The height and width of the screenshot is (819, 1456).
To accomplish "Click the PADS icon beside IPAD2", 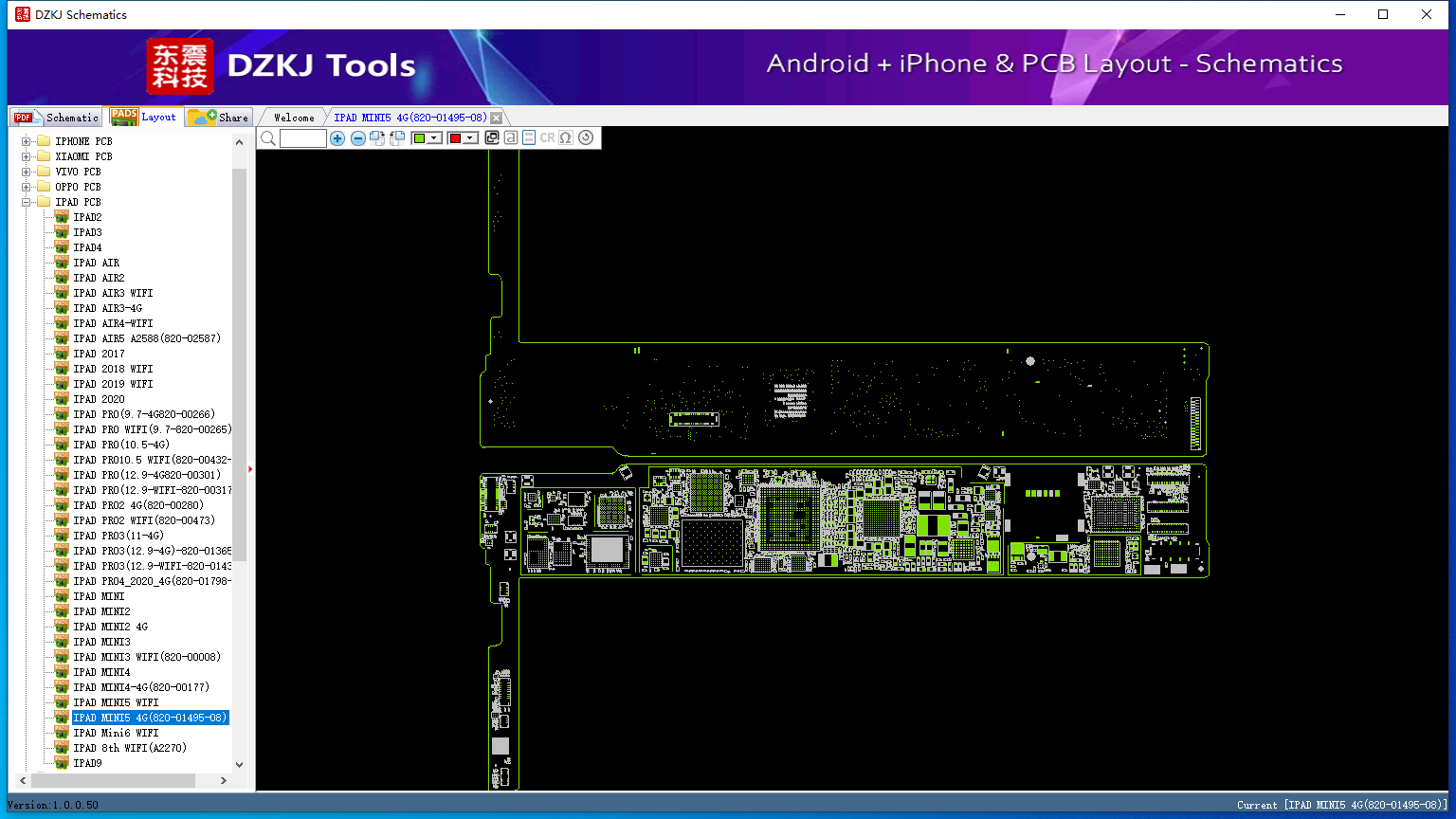I will [x=62, y=217].
